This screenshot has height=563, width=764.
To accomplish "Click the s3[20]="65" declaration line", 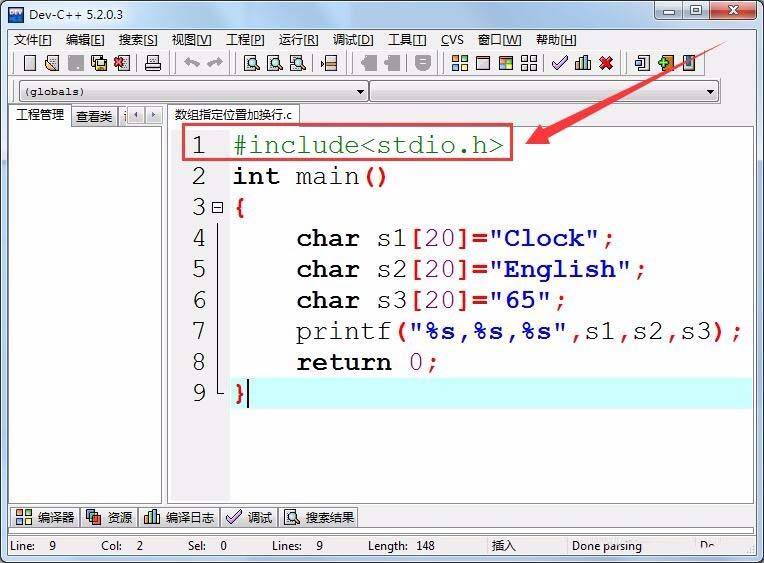I will [x=431, y=300].
